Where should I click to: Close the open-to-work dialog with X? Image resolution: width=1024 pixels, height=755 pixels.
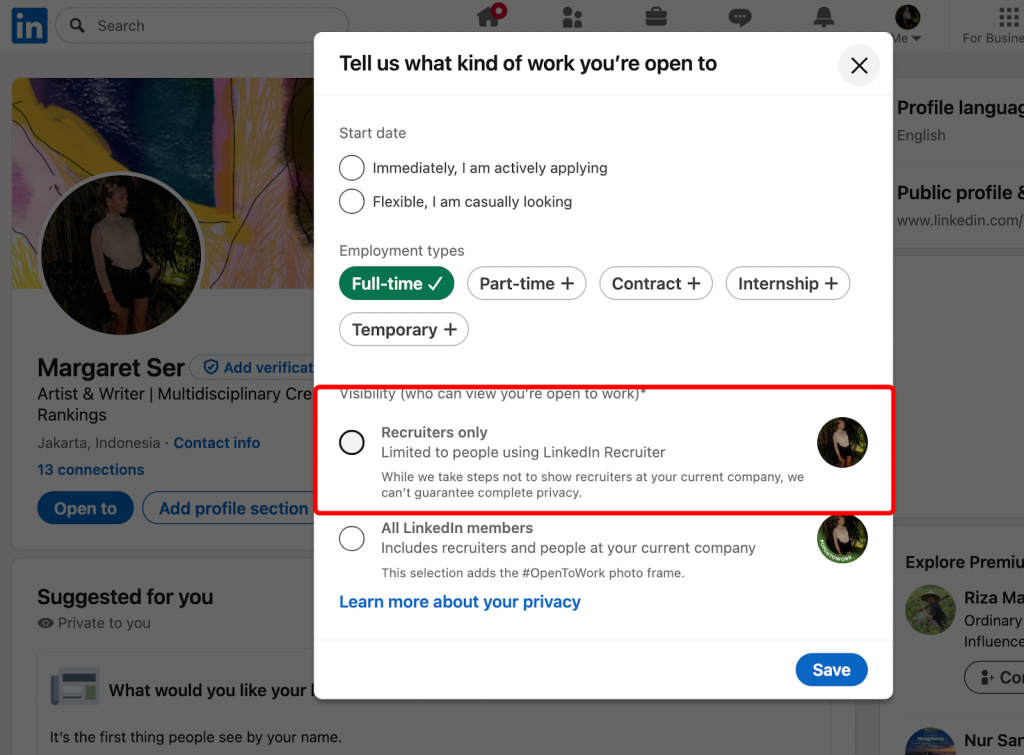click(858, 66)
